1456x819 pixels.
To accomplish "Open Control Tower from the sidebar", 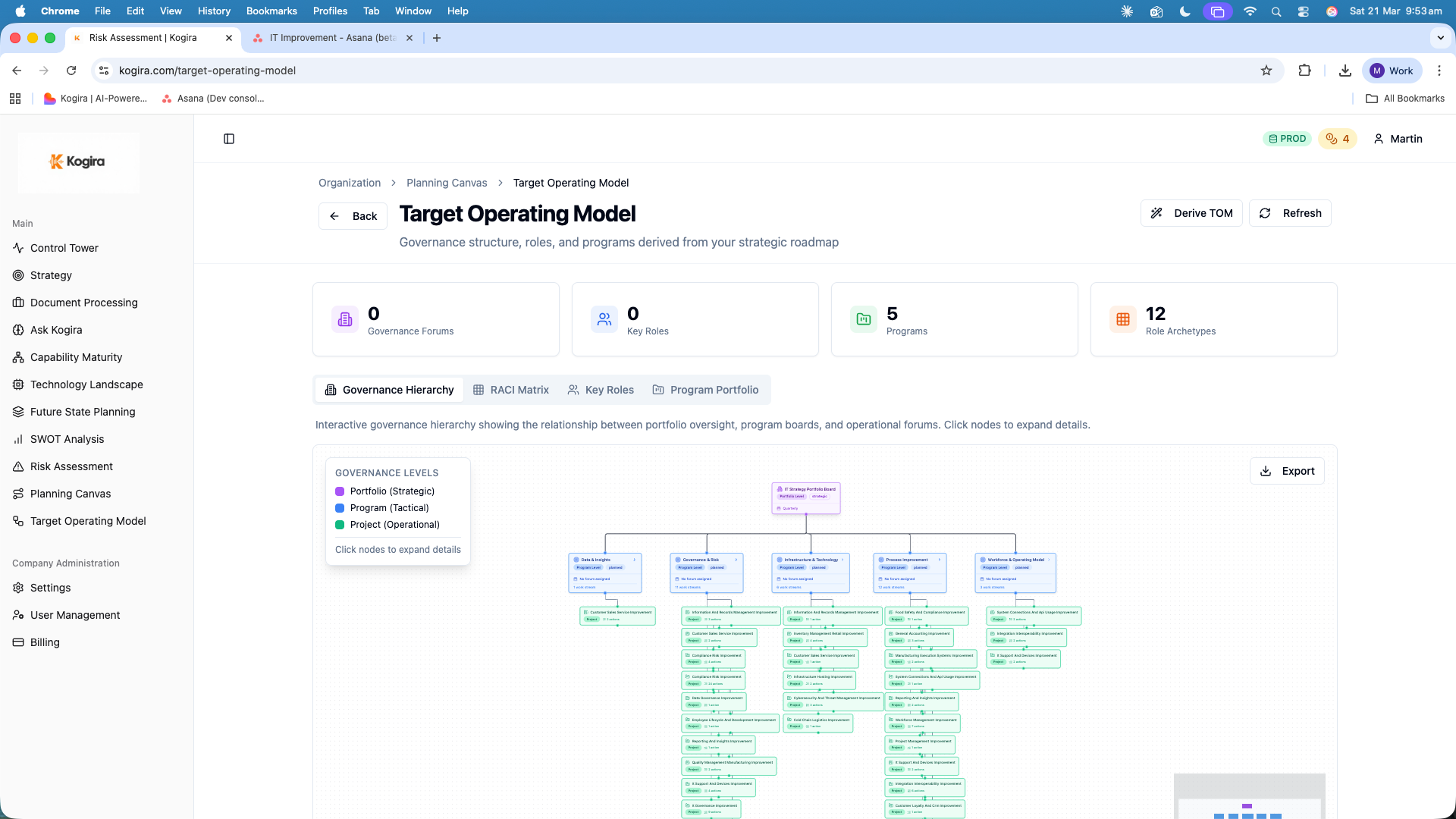I will pos(64,248).
